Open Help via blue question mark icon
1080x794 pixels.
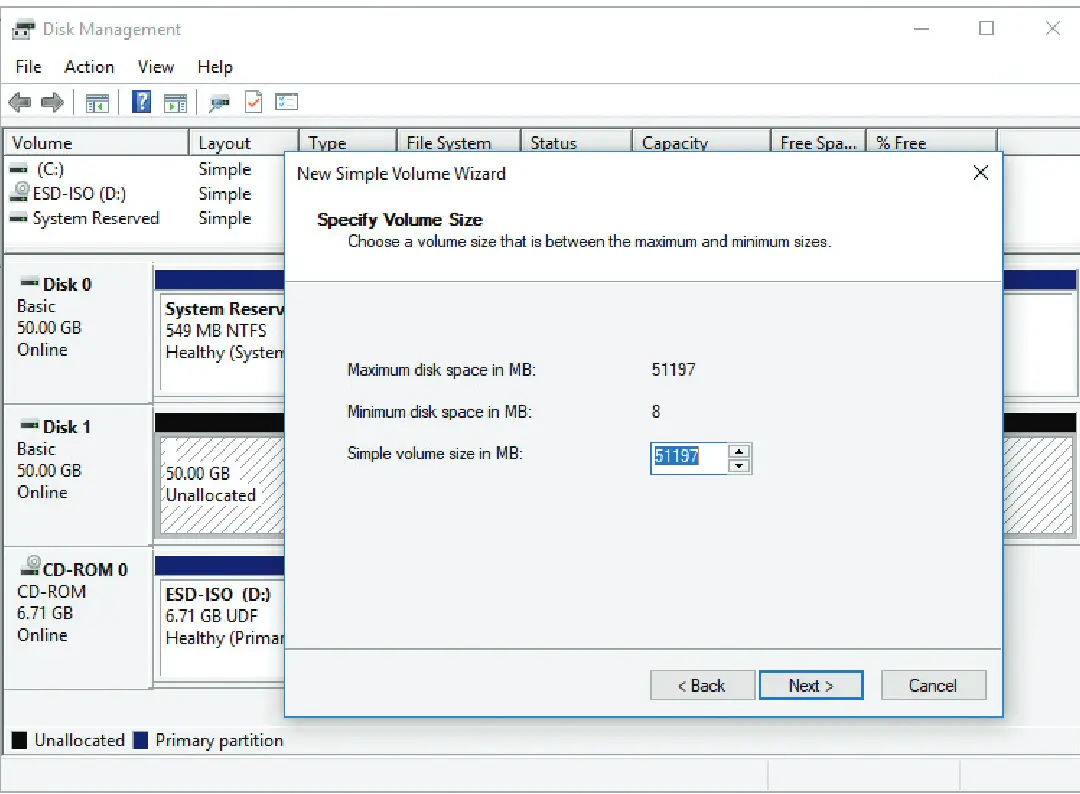pyautogui.click(x=142, y=102)
